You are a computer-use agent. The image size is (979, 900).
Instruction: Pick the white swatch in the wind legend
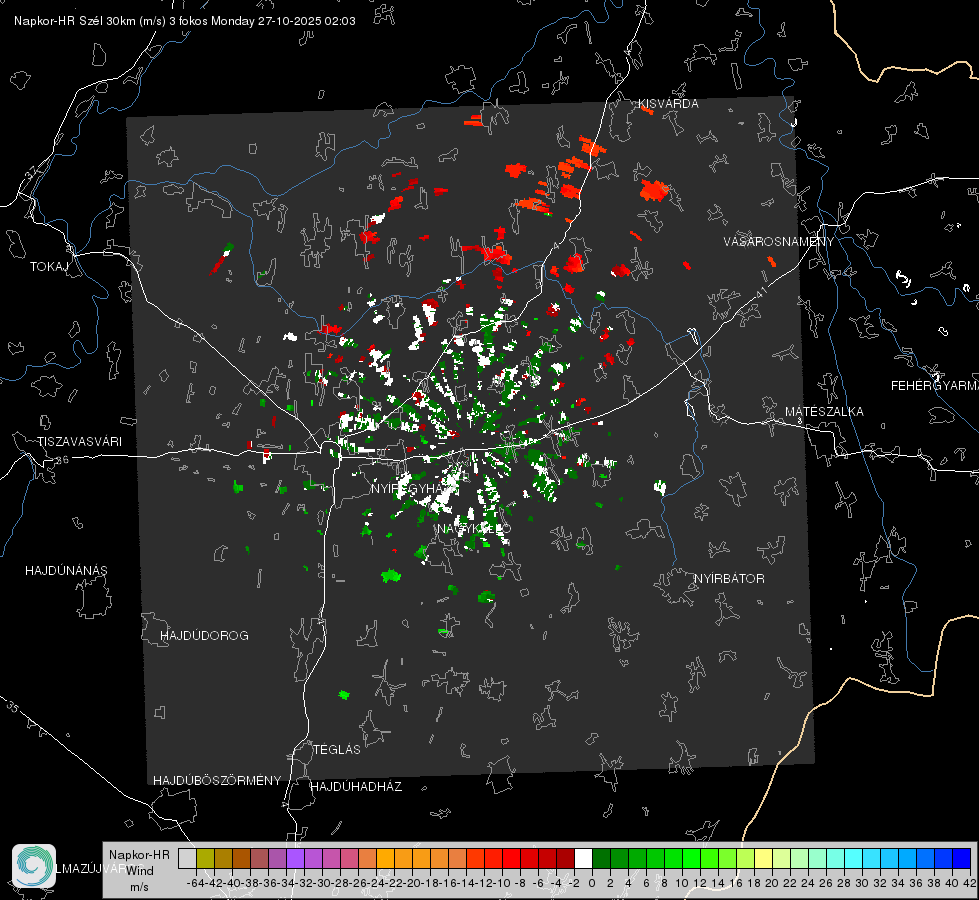point(583,858)
